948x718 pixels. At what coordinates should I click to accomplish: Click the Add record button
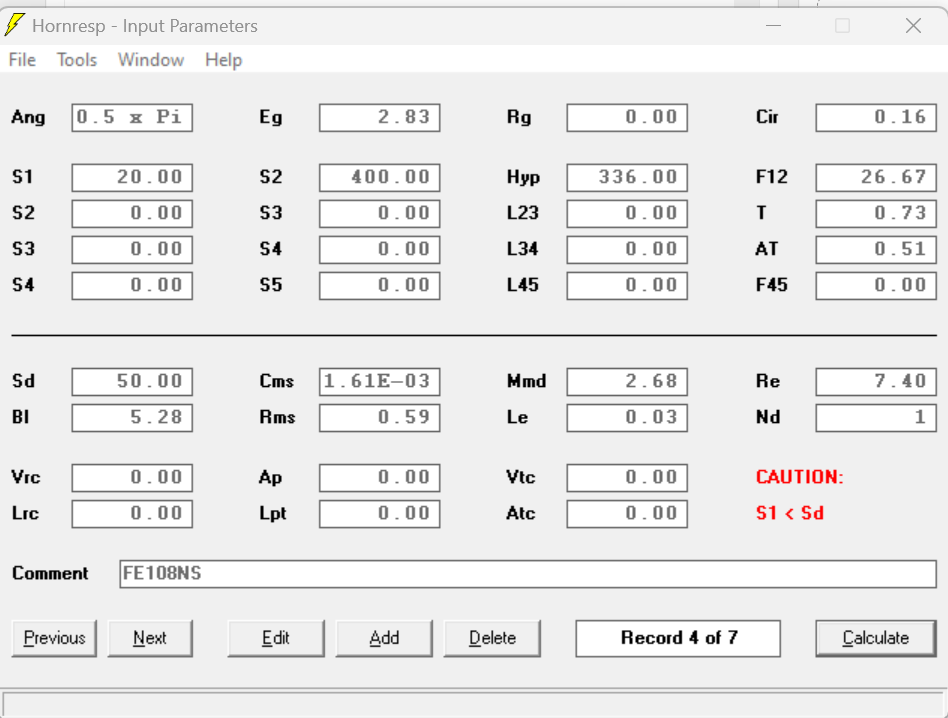(x=384, y=638)
